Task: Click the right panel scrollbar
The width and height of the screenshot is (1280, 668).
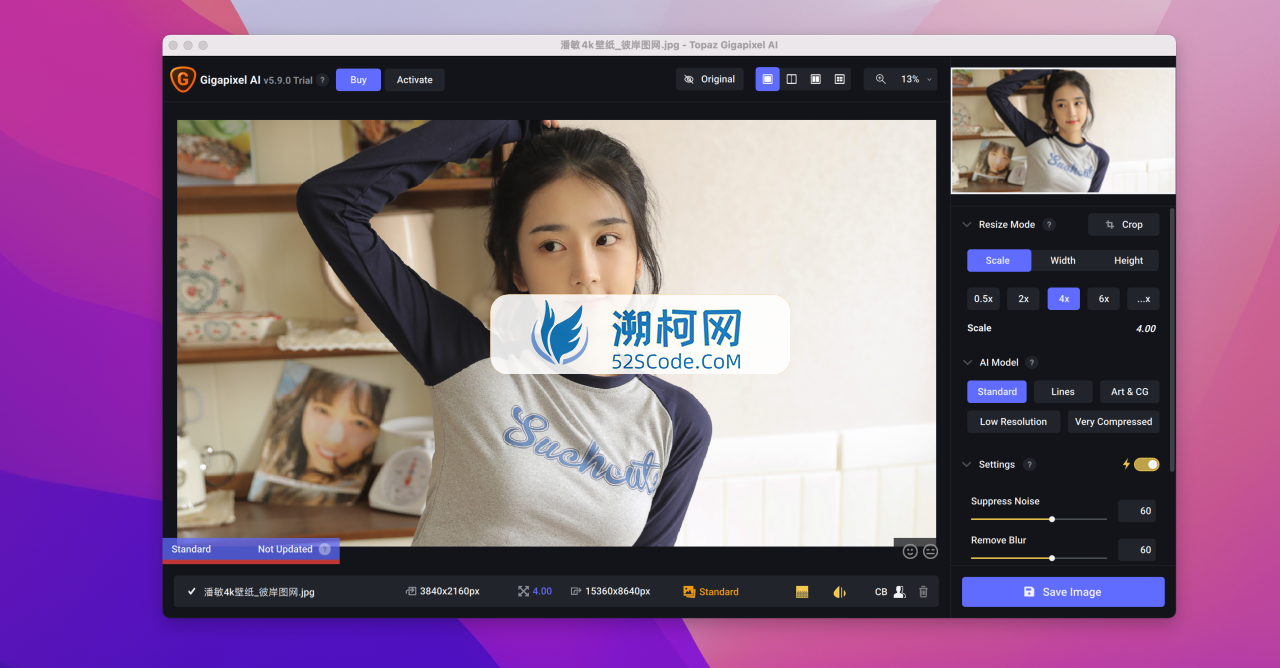Action: 1172,340
